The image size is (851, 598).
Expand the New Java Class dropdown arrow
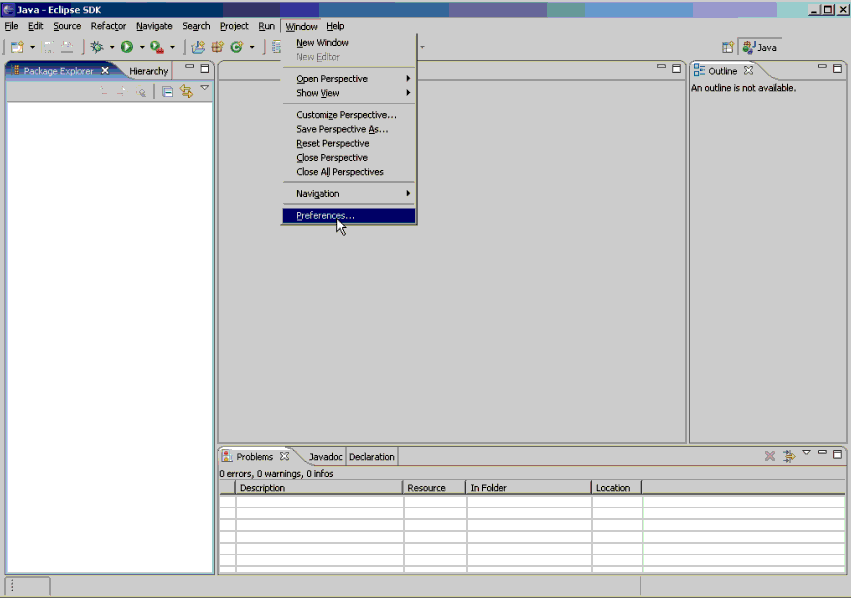[252, 48]
